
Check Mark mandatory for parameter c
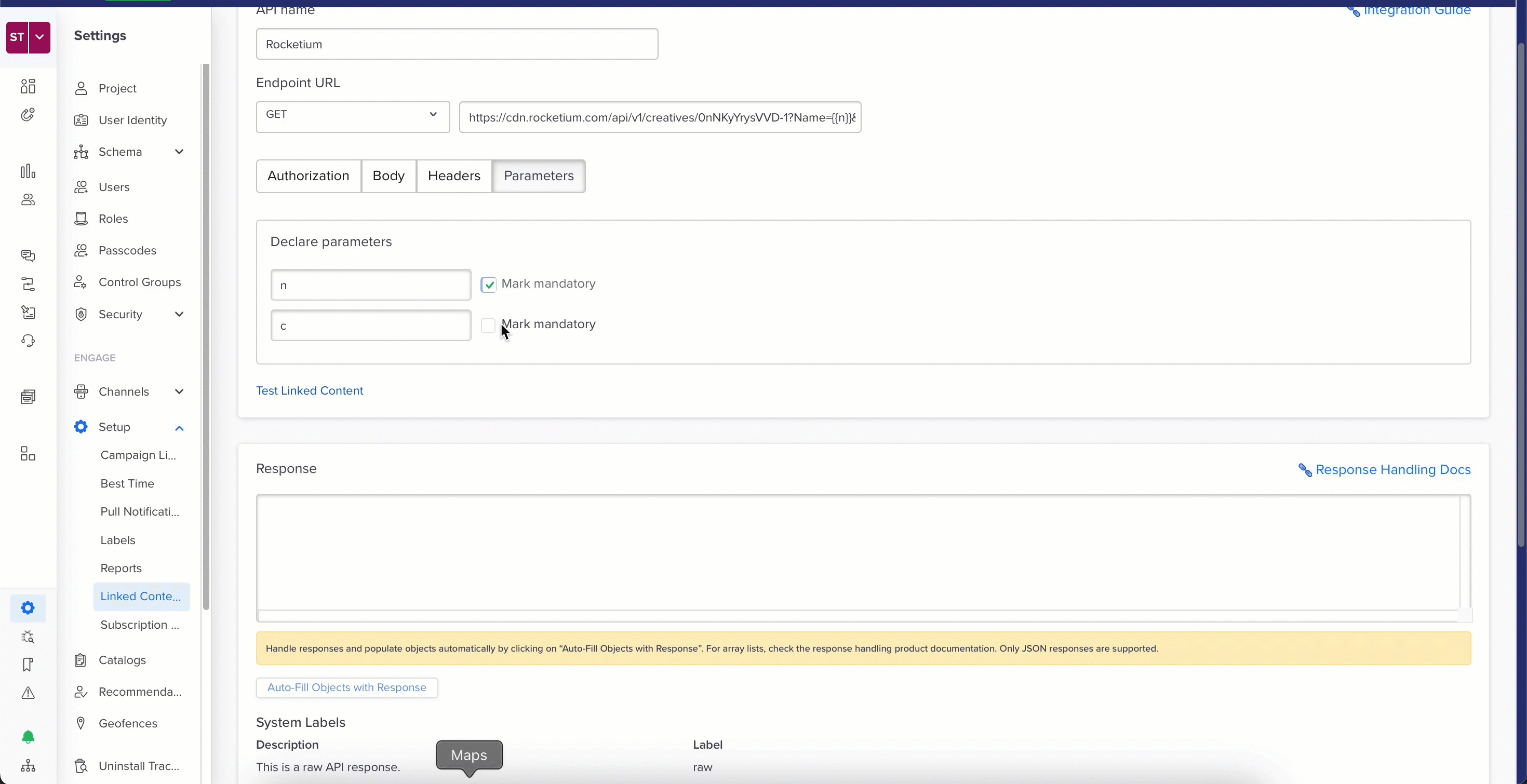pos(488,326)
